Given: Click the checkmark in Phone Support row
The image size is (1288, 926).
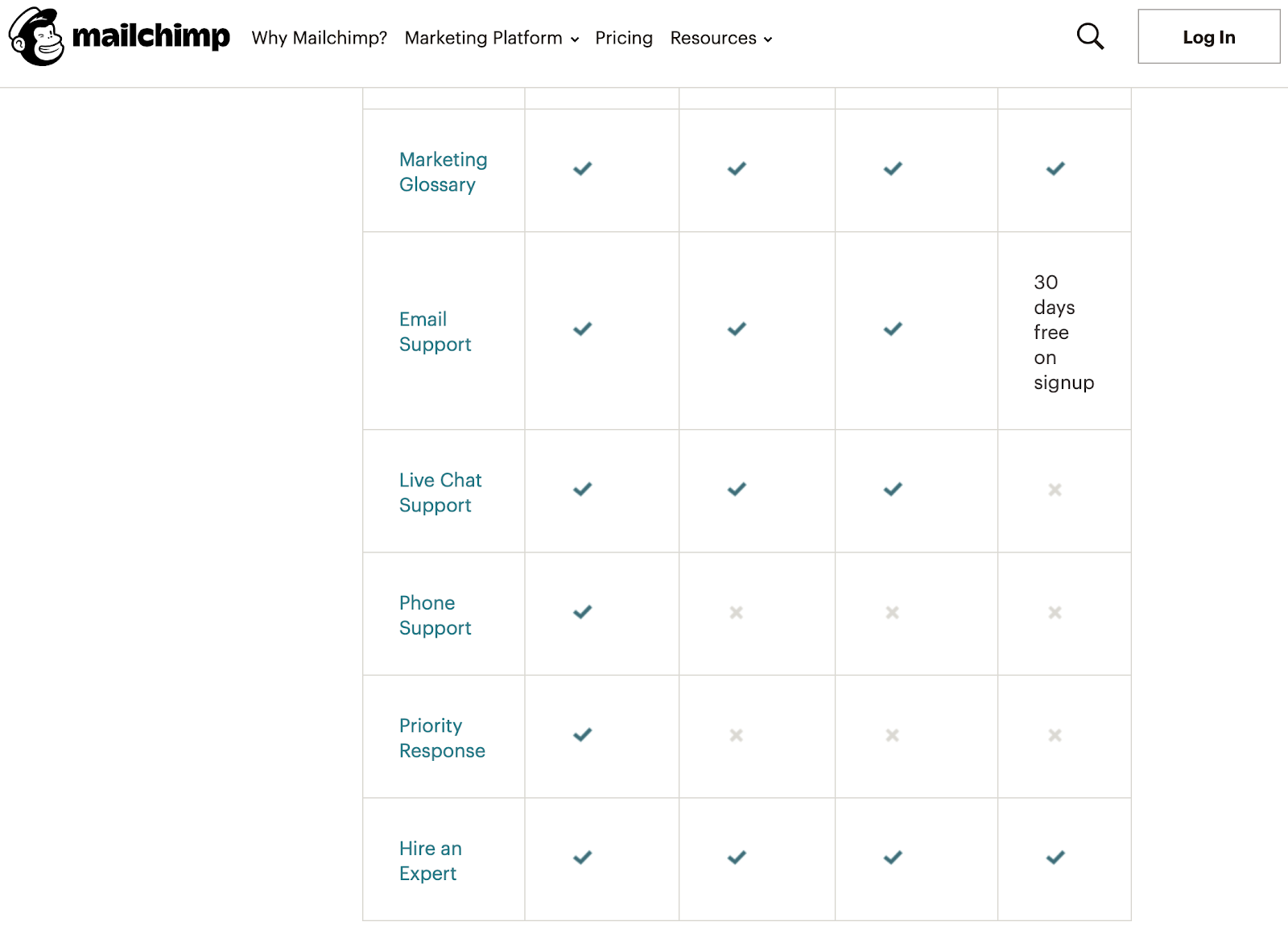Looking at the screenshot, I should click(582, 612).
